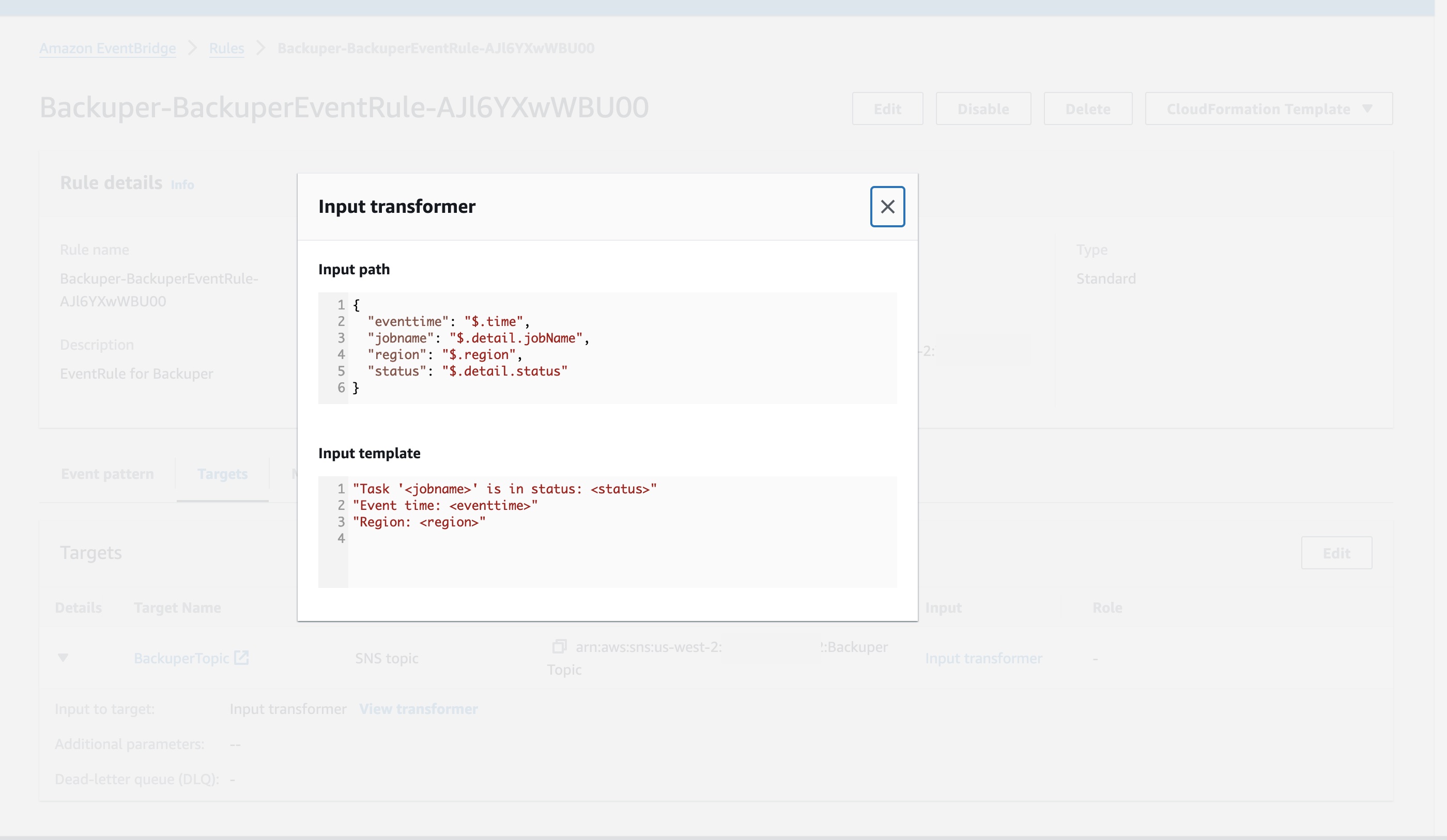Image resolution: width=1447 pixels, height=840 pixels.
Task: Open the BackuperTopic target link
Action: tap(181, 658)
